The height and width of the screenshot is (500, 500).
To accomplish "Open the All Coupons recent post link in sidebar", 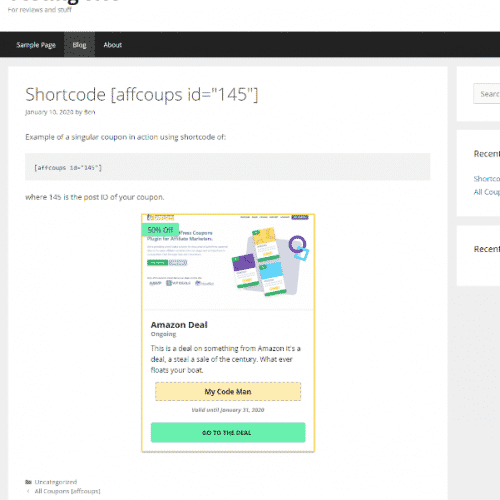I will click(x=487, y=192).
